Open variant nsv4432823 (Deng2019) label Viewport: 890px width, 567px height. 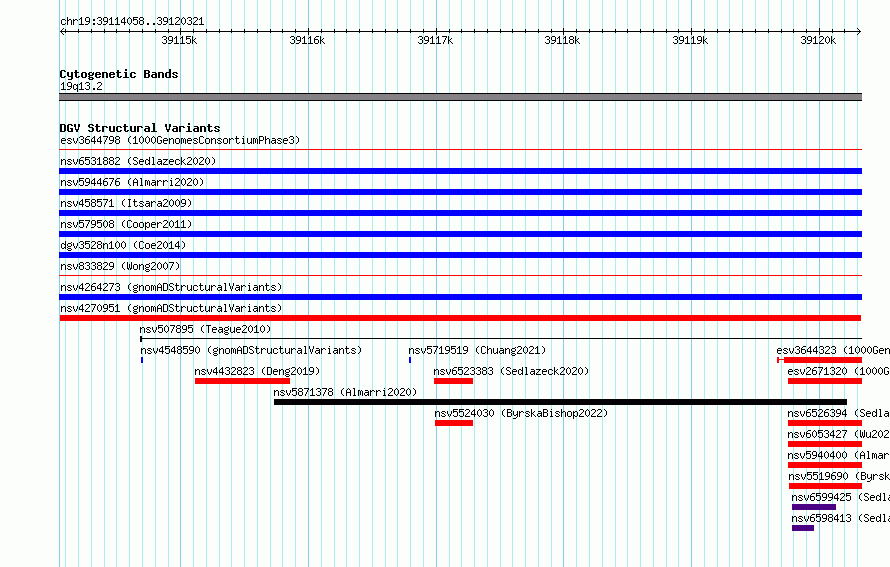click(x=257, y=371)
